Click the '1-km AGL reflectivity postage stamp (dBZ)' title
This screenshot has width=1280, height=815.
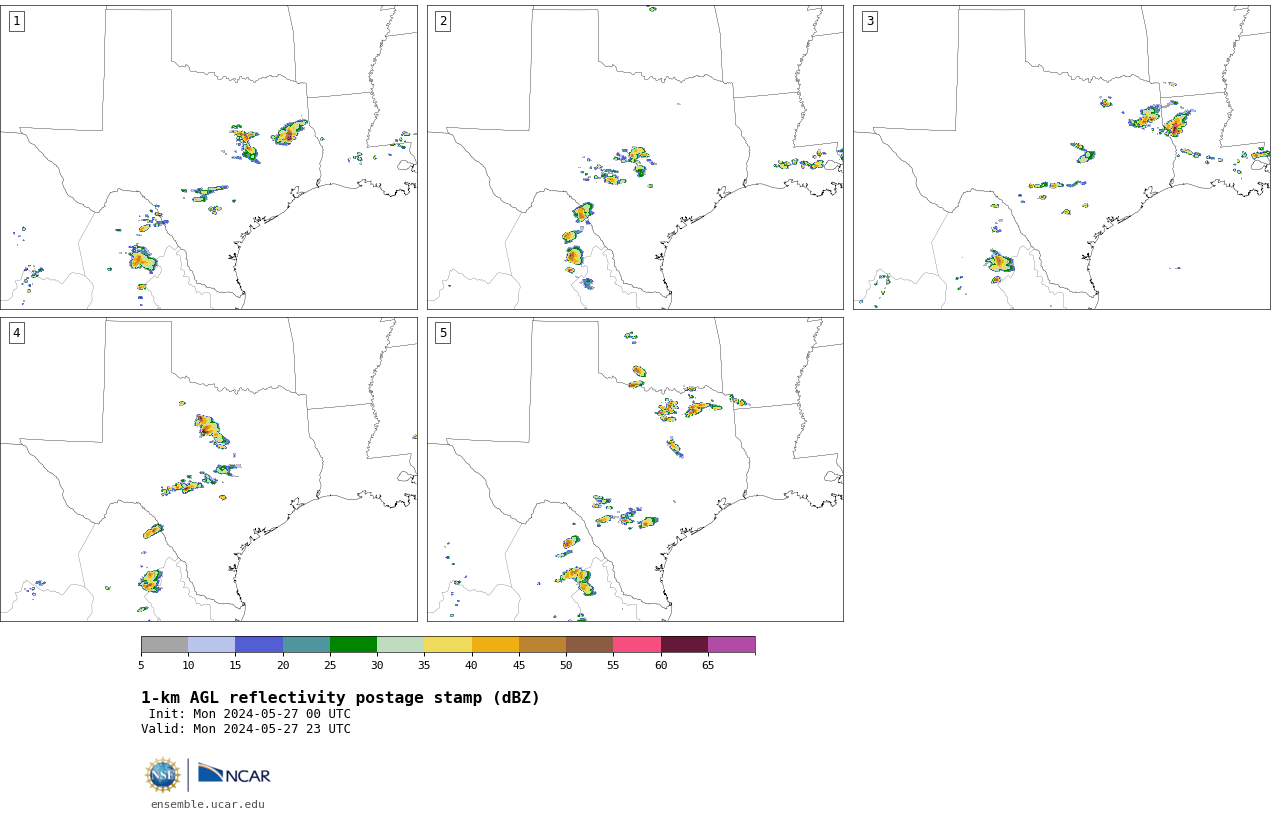[340, 698]
